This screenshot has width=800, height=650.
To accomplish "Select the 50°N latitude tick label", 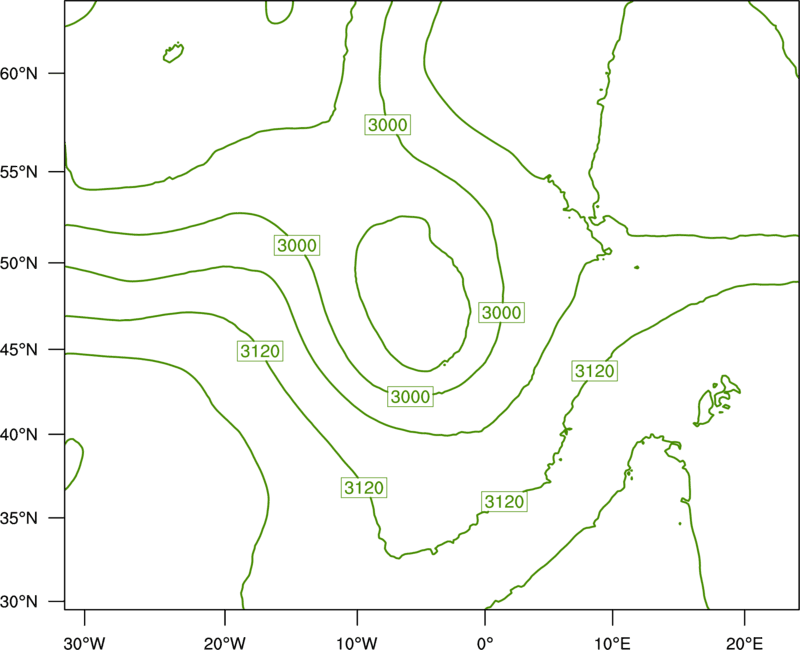I will 19,263.
